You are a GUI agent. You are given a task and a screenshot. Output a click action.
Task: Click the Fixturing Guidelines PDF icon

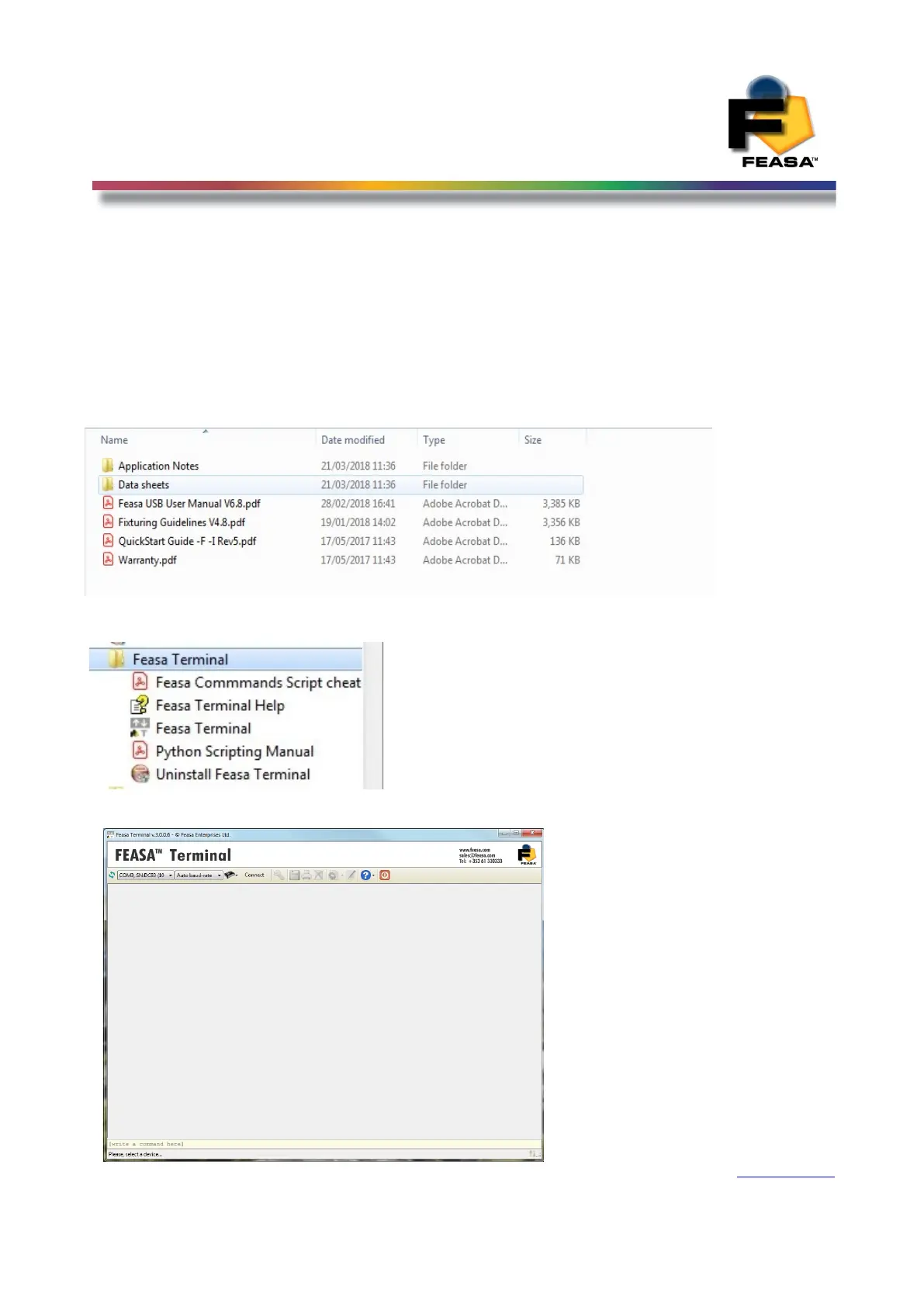109,522
